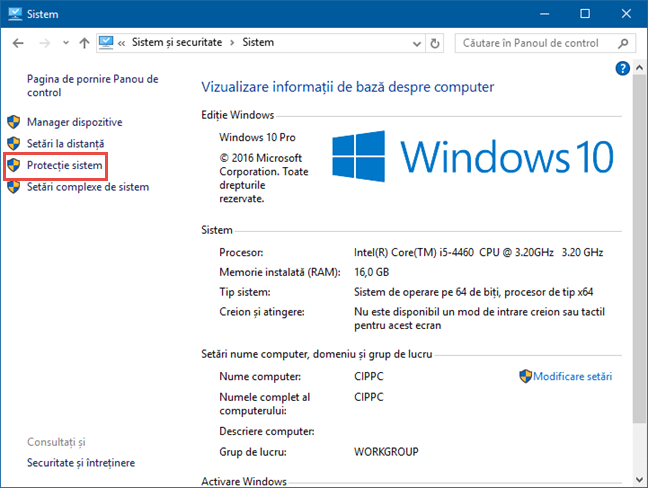Viewport: 648px width, 488px height.
Task: Click the Forward navigation arrow
Action: click(45, 44)
